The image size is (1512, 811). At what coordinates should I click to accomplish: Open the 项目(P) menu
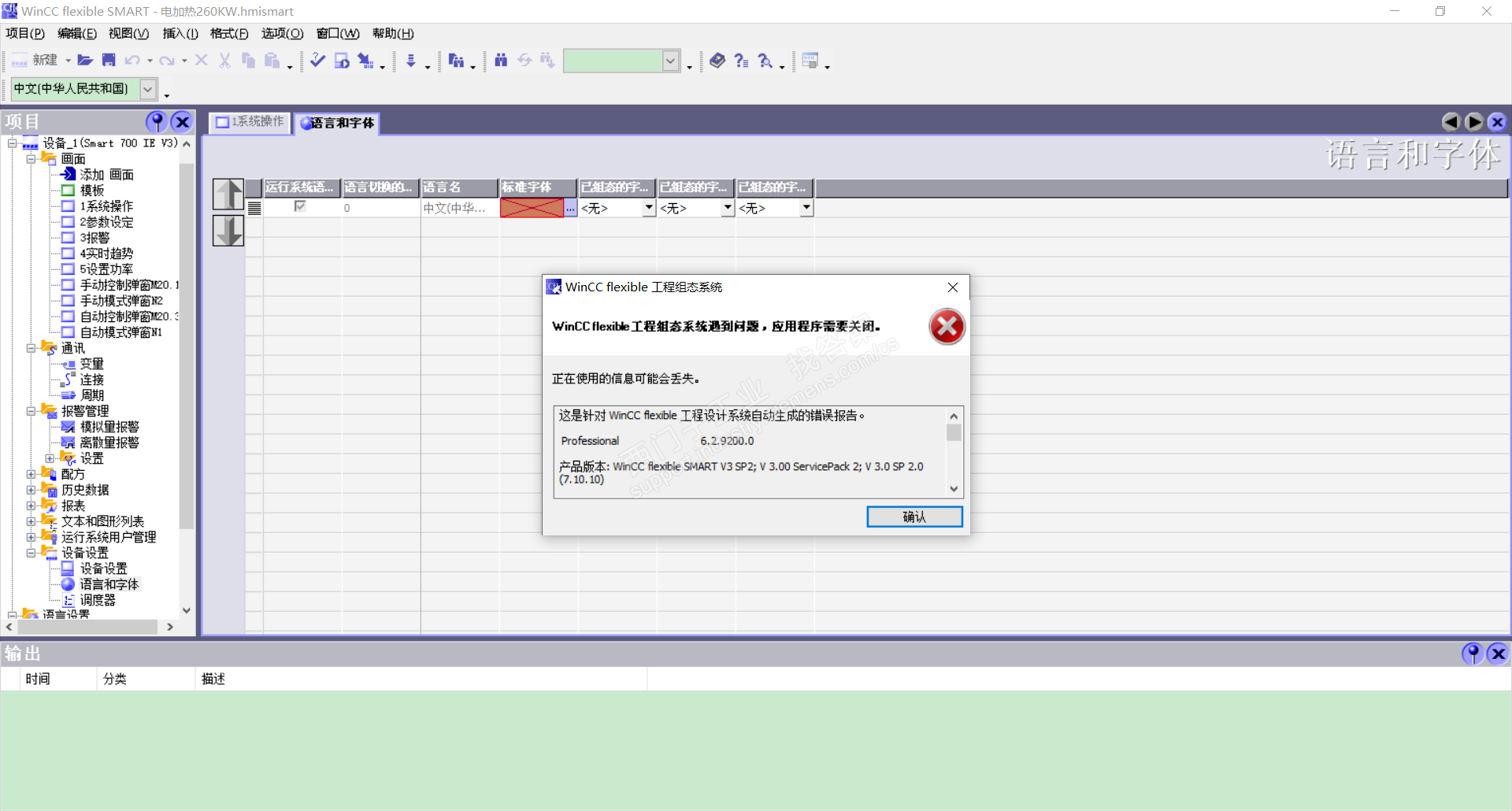coord(25,33)
